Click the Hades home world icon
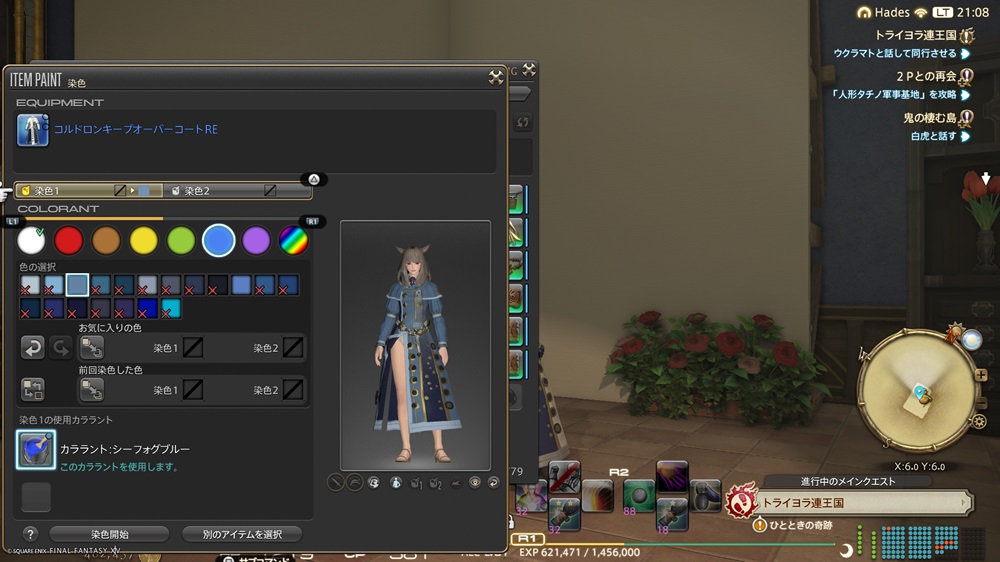Image resolution: width=1000 pixels, height=562 pixels. click(x=864, y=13)
